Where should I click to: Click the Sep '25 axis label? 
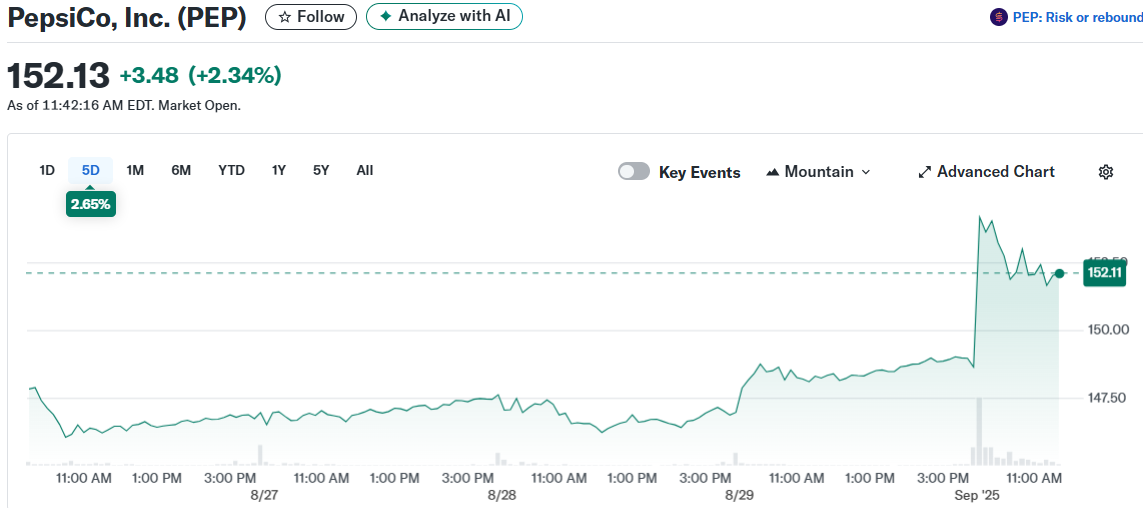(x=975, y=495)
